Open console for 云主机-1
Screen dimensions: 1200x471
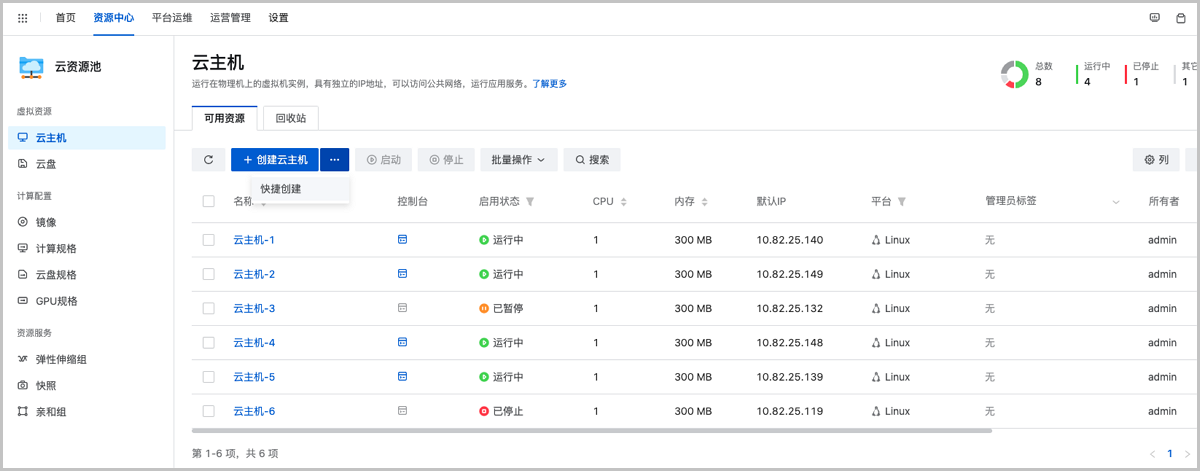click(x=403, y=240)
